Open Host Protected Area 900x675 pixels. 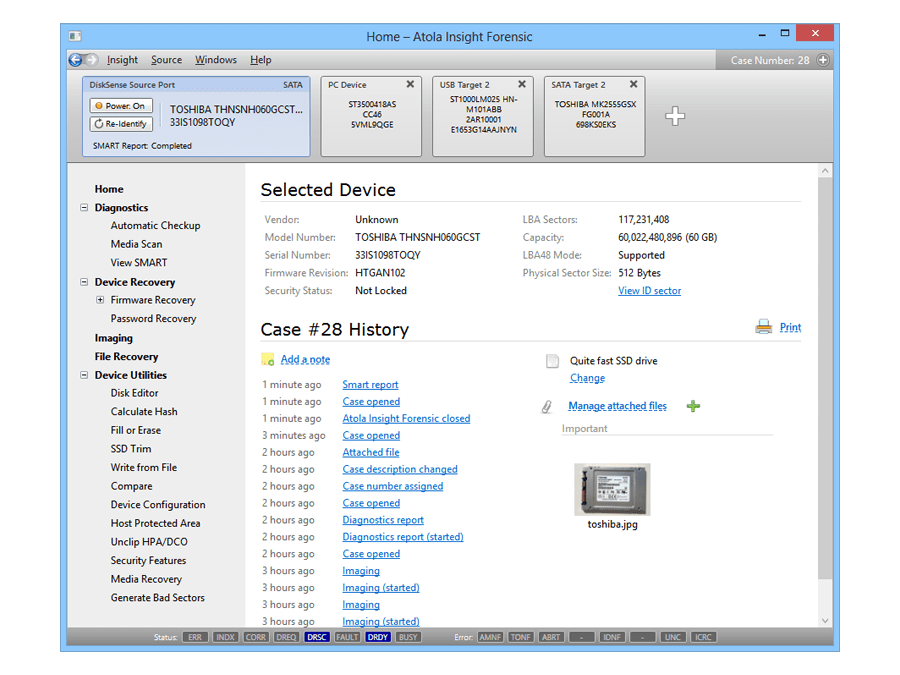[x=156, y=523]
